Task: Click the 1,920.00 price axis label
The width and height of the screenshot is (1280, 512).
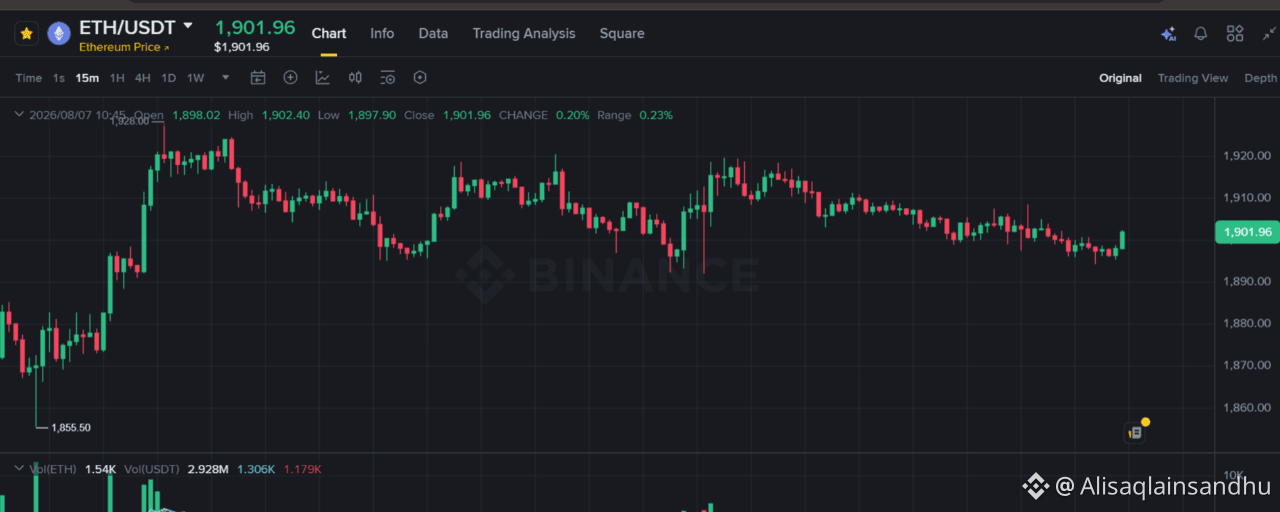Action: (1246, 155)
